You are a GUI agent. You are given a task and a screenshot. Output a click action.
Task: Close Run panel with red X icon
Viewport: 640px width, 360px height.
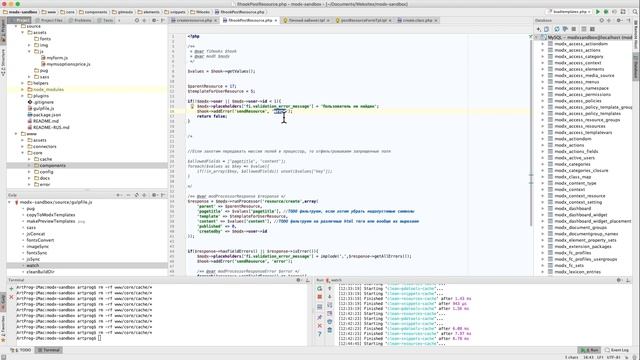click(x=320, y=326)
